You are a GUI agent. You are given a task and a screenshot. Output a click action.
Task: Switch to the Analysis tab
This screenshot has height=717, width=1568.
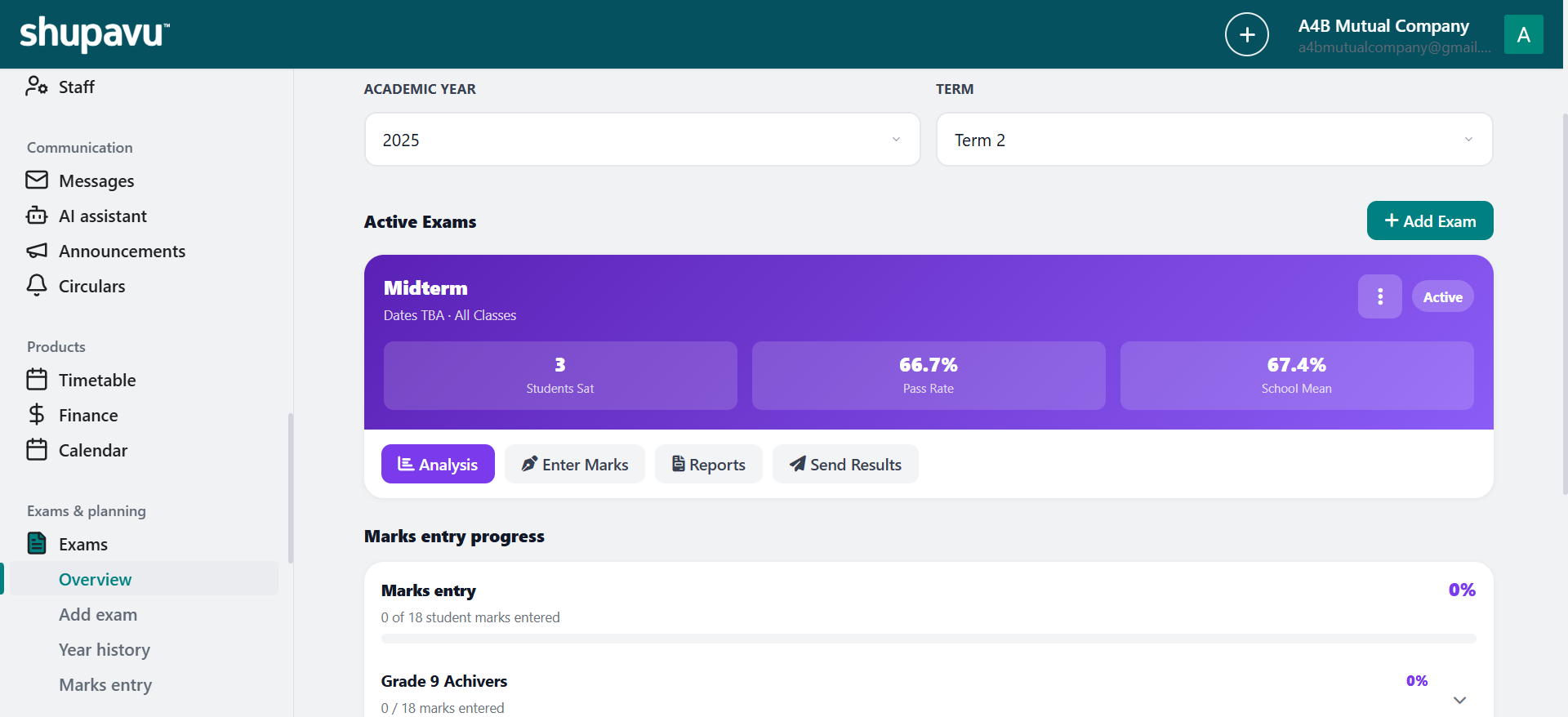tap(438, 464)
